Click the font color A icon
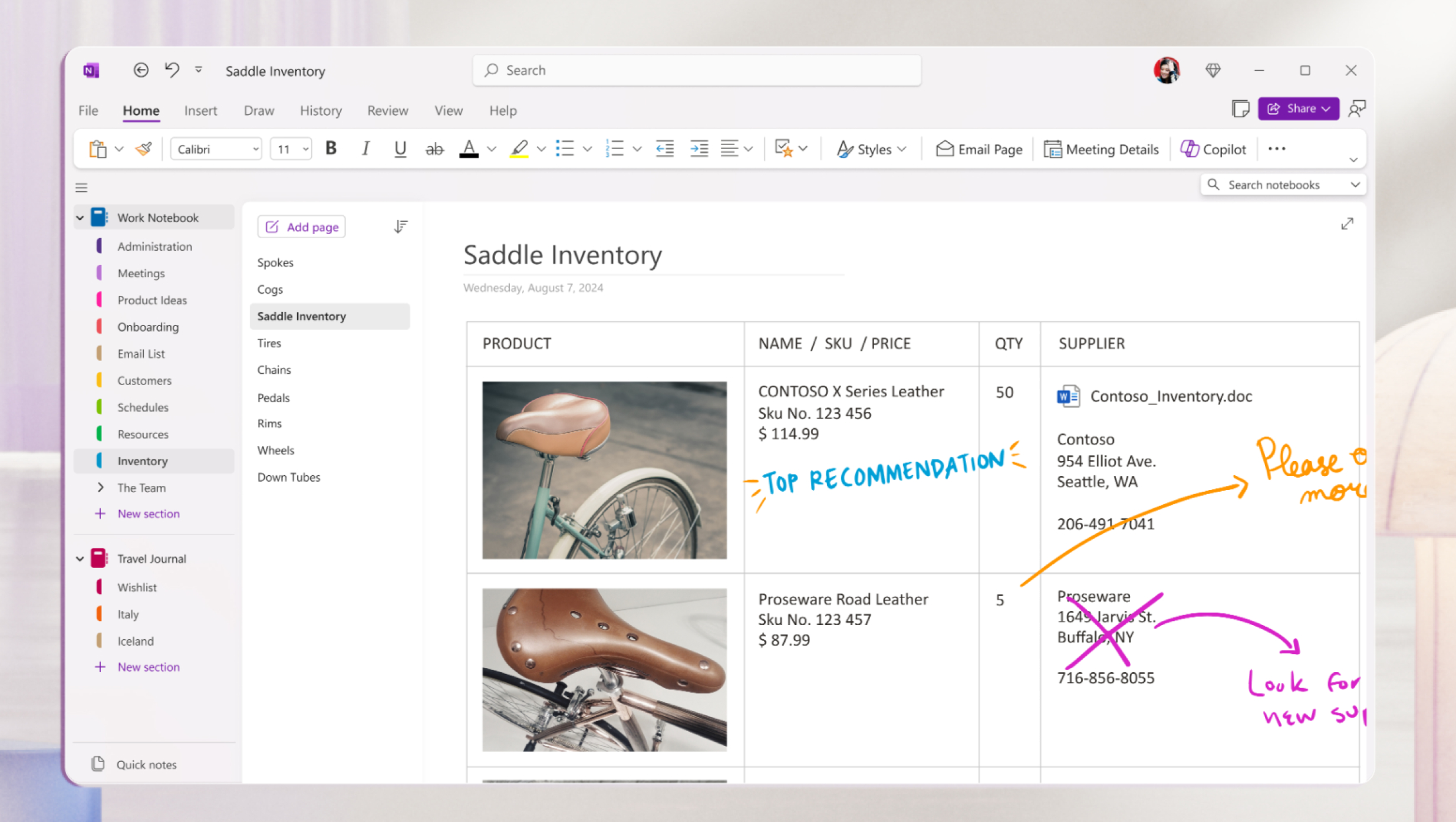Viewport: 1456px width, 822px height. (469, 149)
